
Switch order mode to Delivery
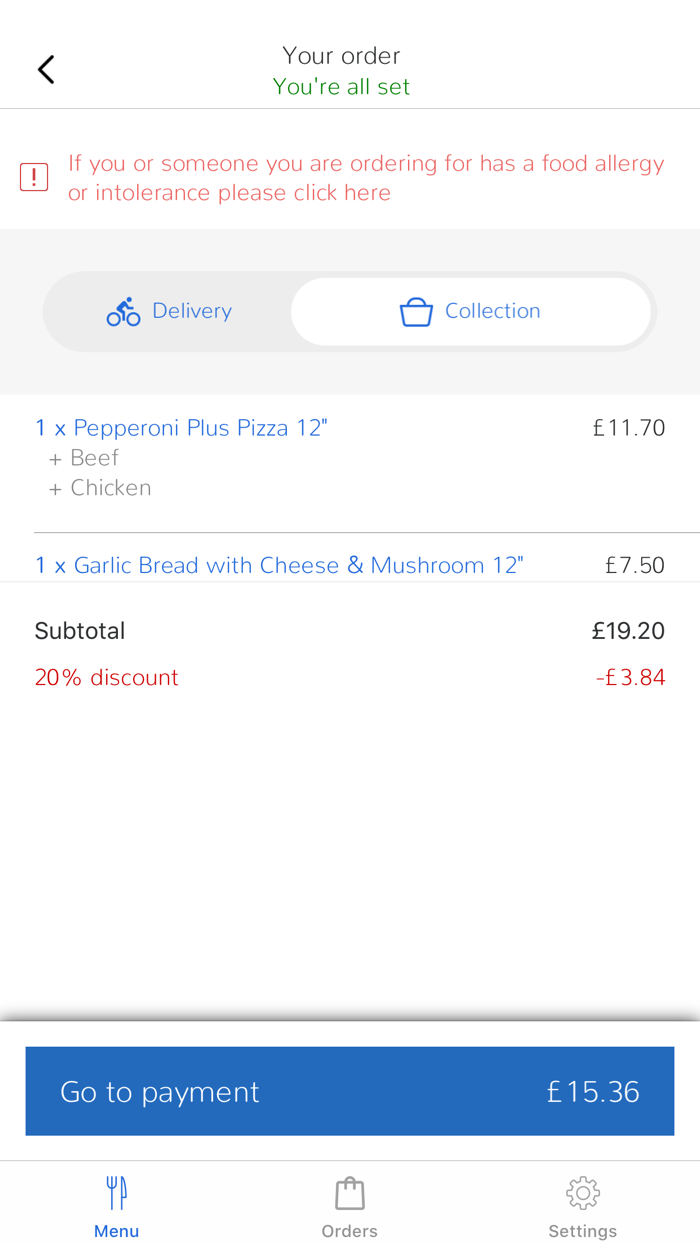pyautogui.click(x=166, y=311)
